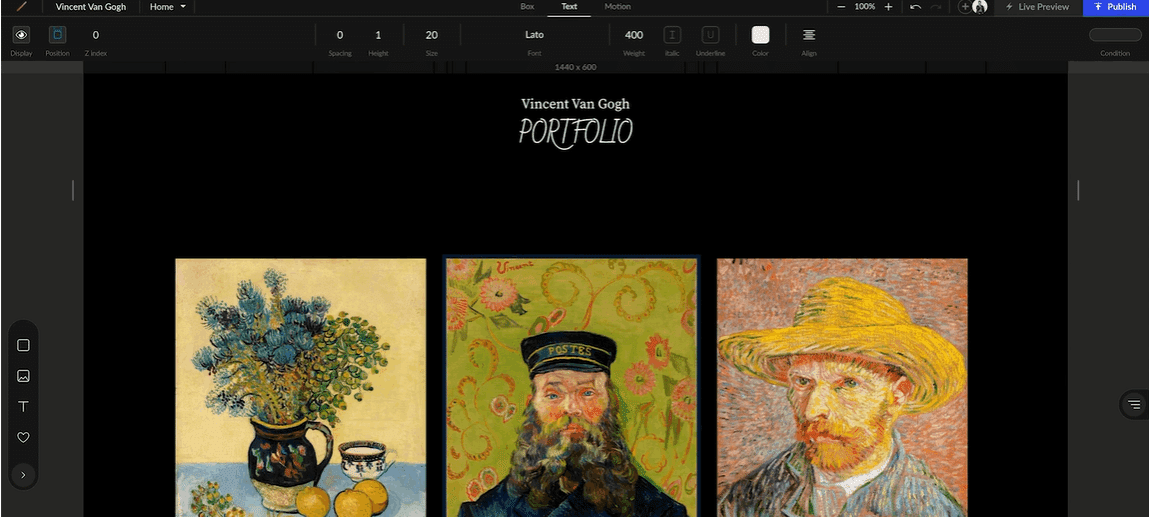Click the 100% zoom level value

pos(865,7)
